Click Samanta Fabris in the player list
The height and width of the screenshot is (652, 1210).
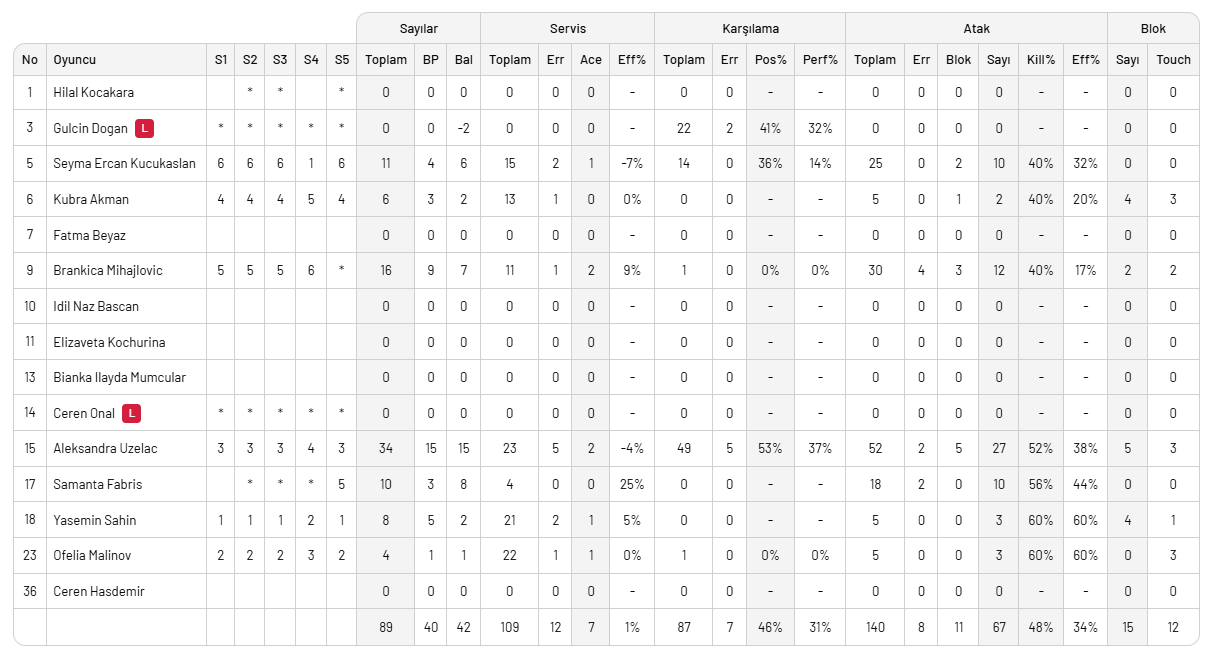click(97, 484)
